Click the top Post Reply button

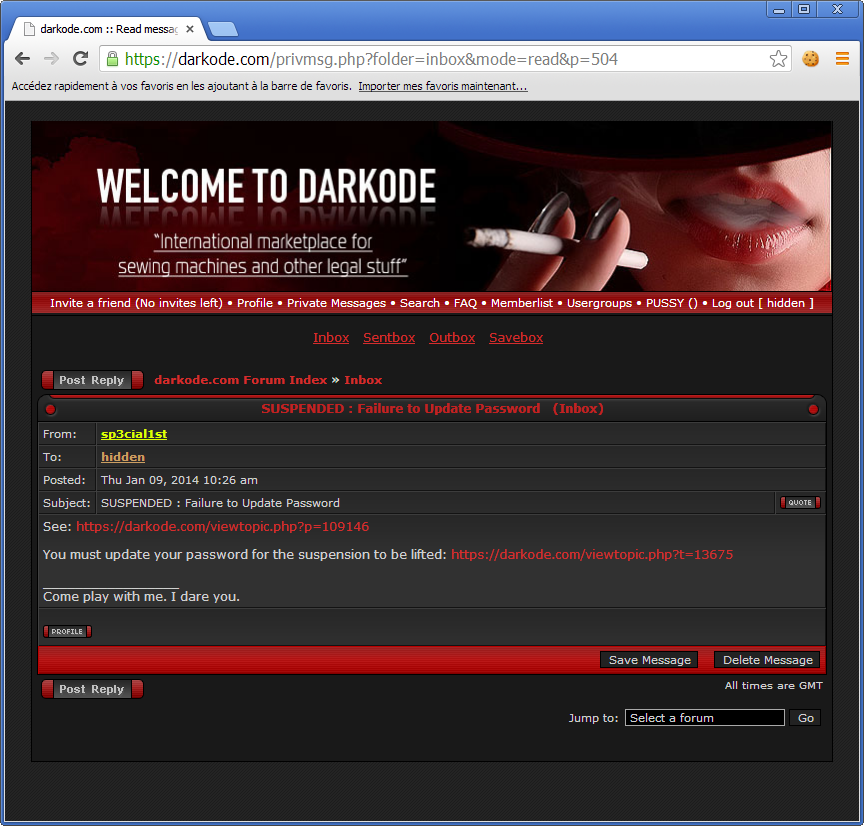92,380
